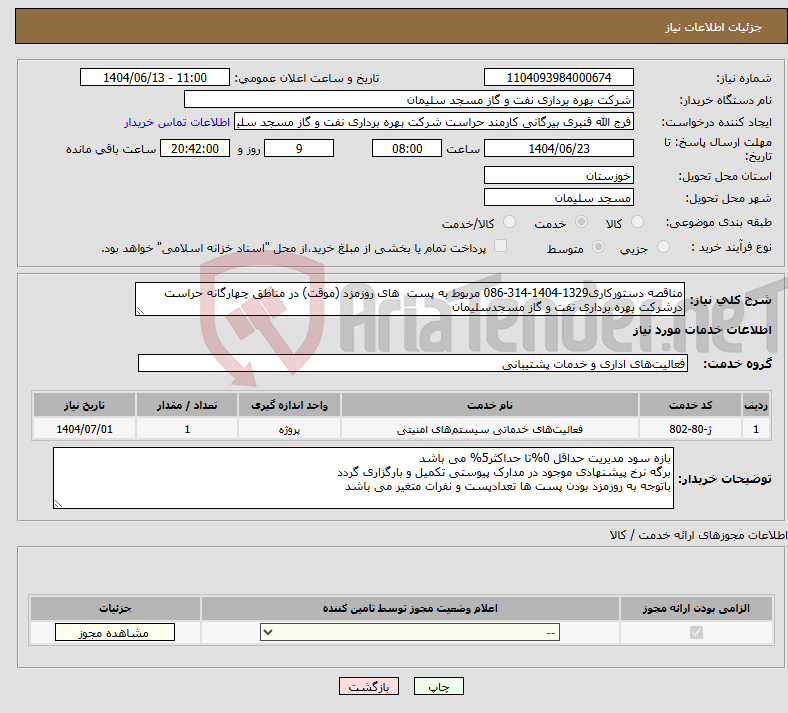Click the بازگشت (back) button

(369, 686)
